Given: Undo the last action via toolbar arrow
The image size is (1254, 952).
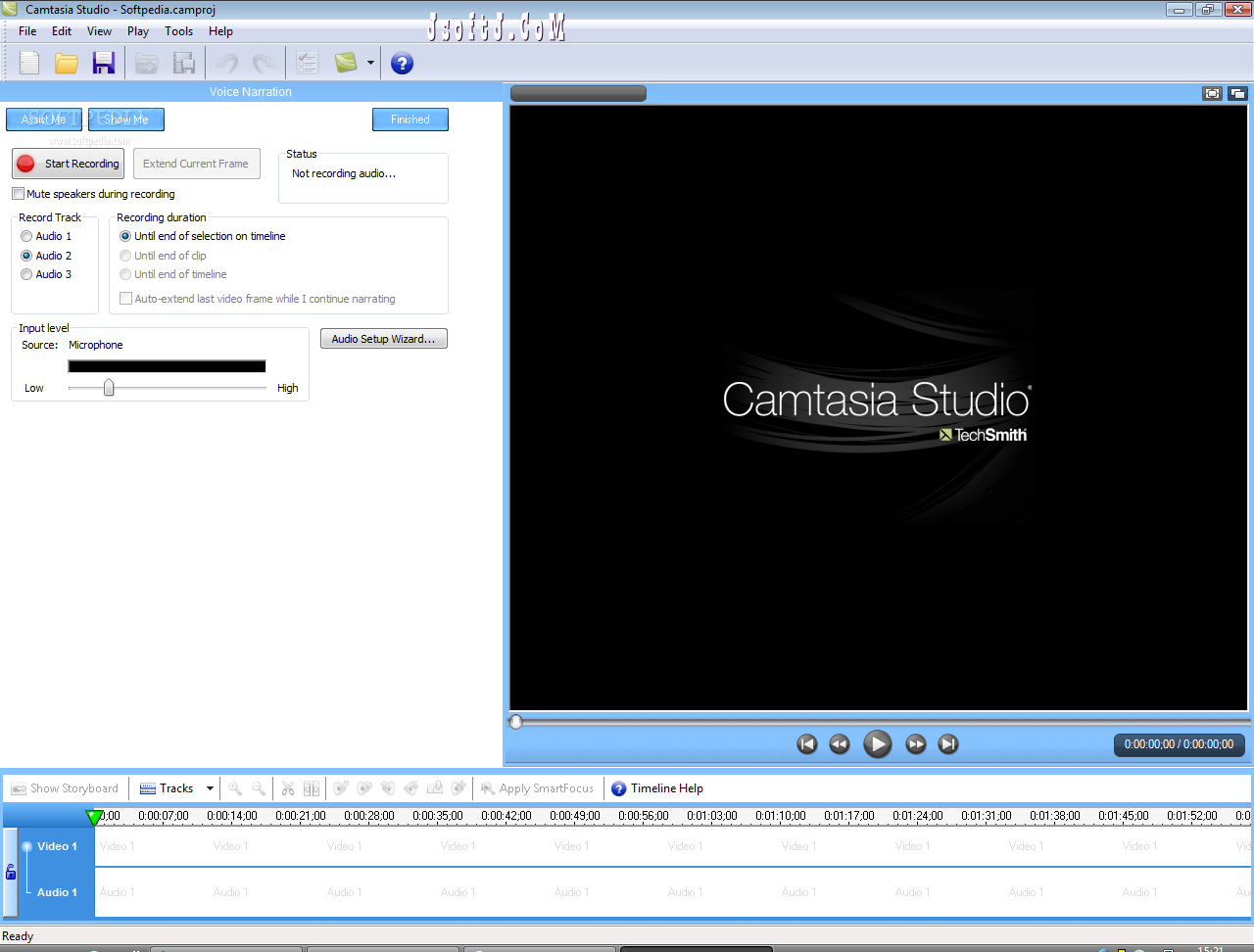Looking at the screenshot, I should [227, 64].
